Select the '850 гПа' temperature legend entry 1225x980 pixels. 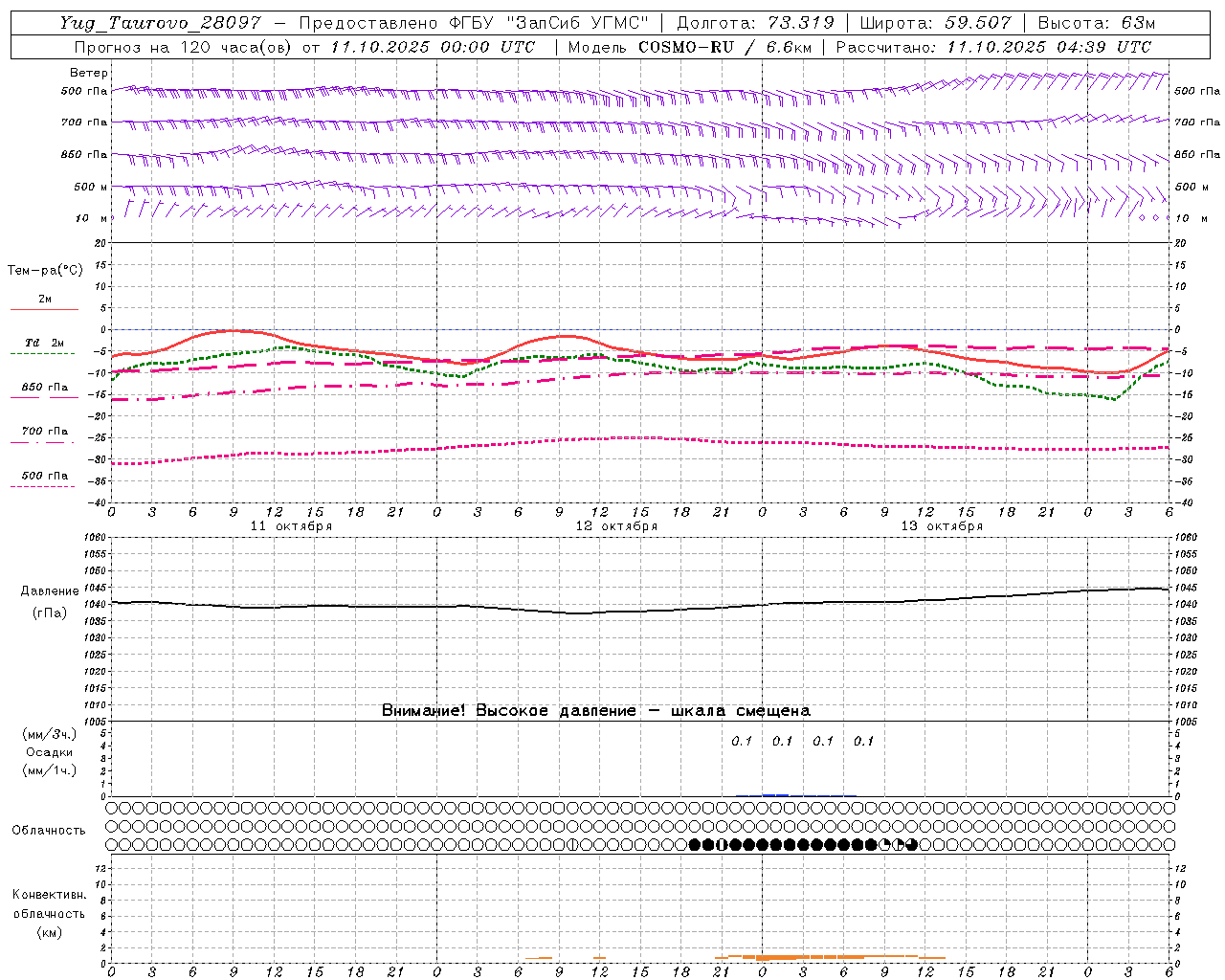tap(45, 387)
